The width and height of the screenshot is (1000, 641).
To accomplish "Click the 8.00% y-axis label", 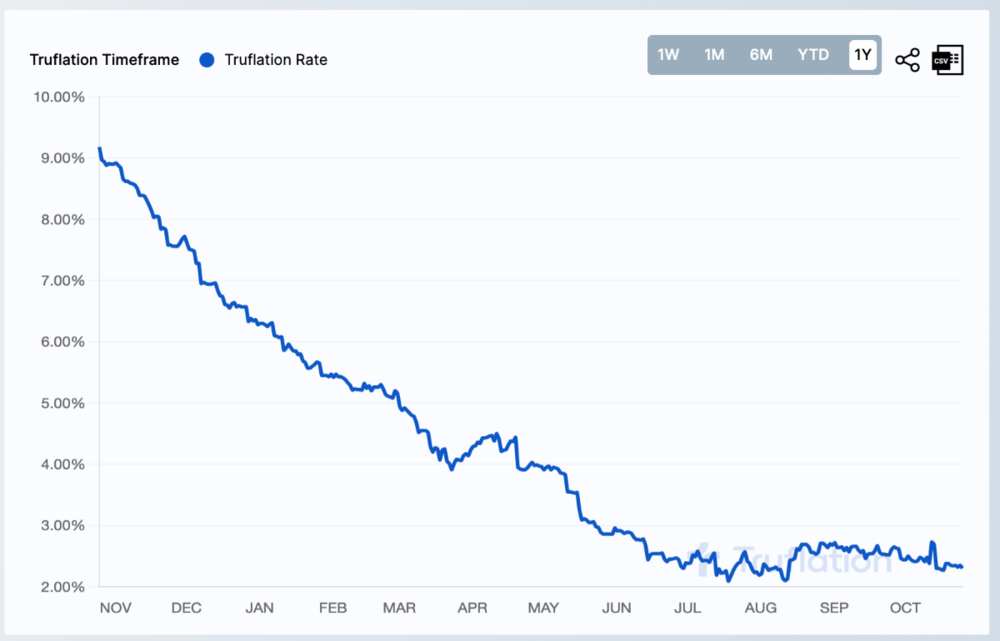I will (x=62, y=219).
